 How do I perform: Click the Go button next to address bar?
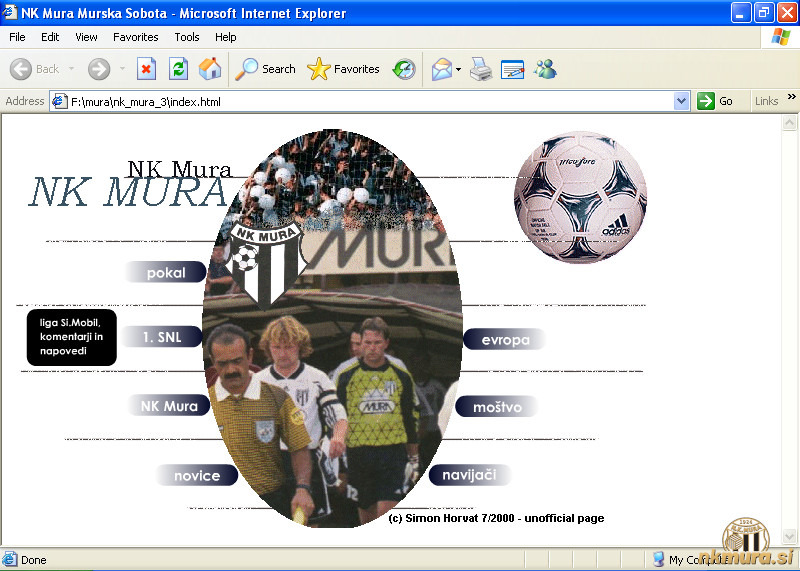tap(716, 101)
